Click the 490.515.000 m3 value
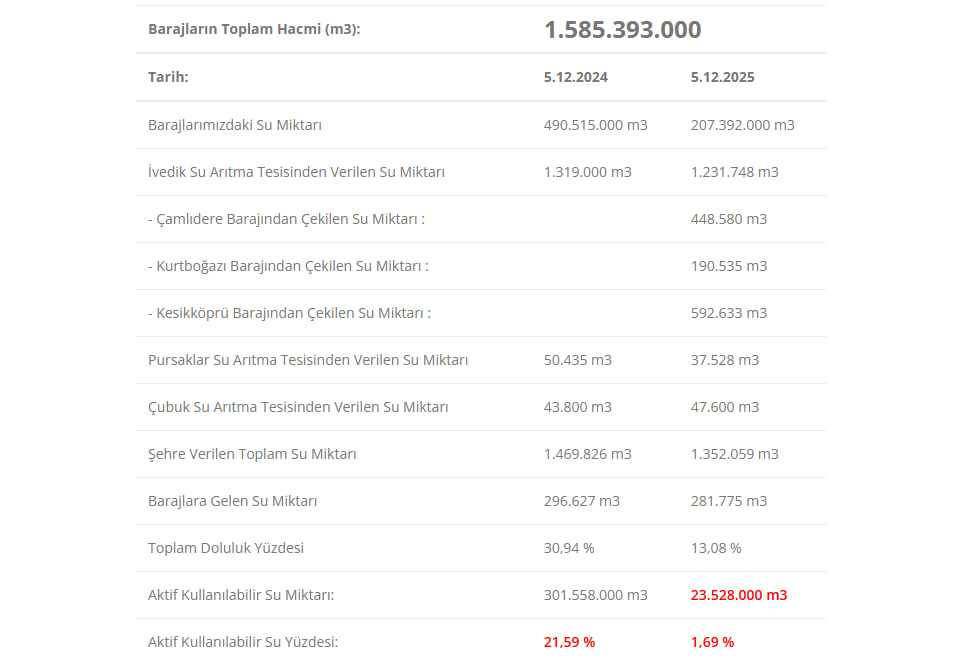The image size is (966, 663). [595, 125]
